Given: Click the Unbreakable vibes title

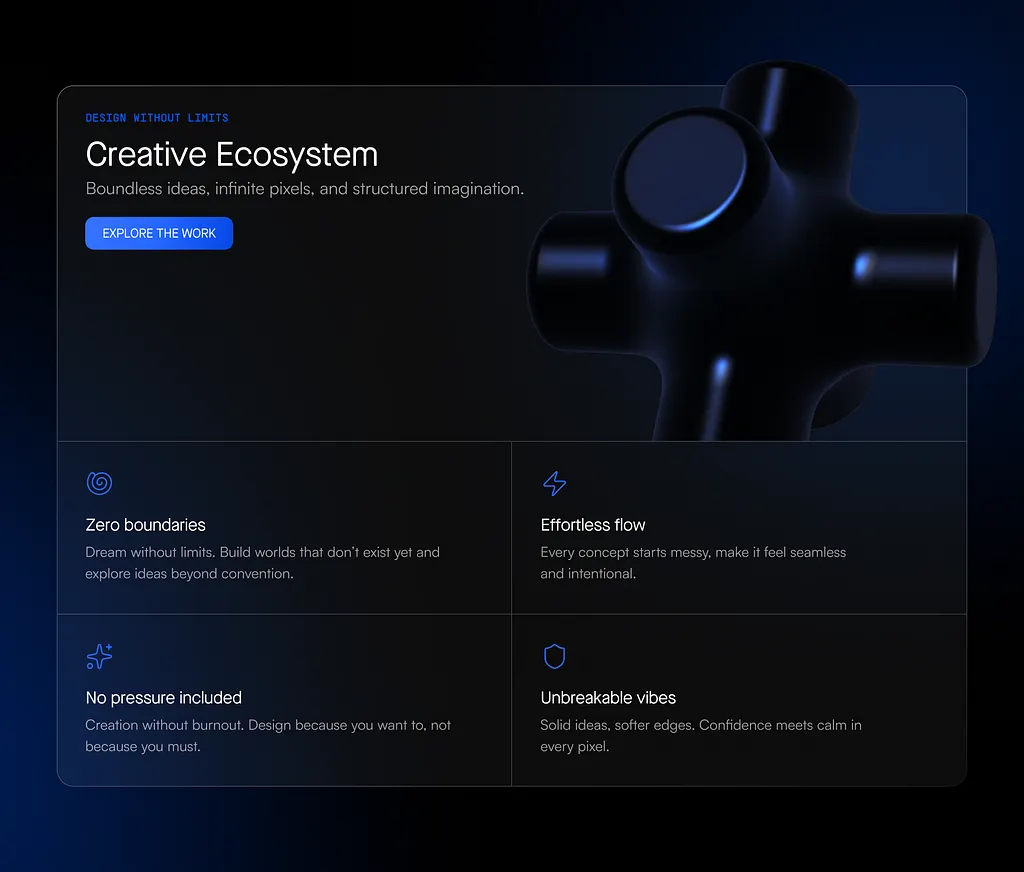Looking at the screenshot, I should [x=608, y=698].
